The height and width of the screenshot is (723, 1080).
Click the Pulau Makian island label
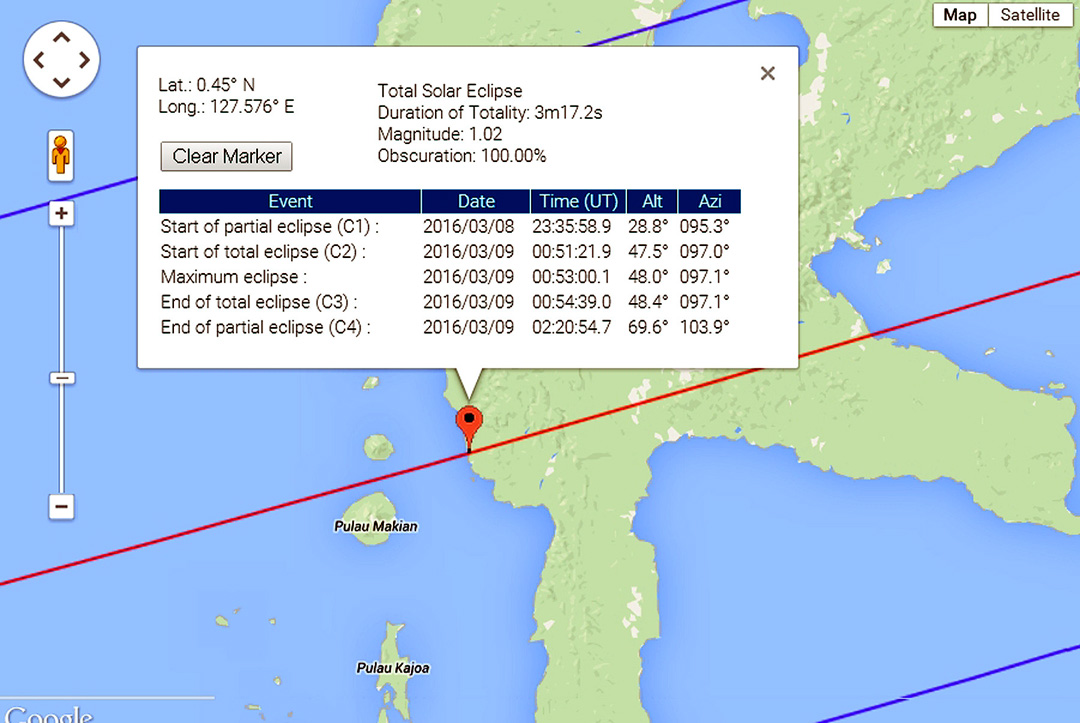(376, 526)
